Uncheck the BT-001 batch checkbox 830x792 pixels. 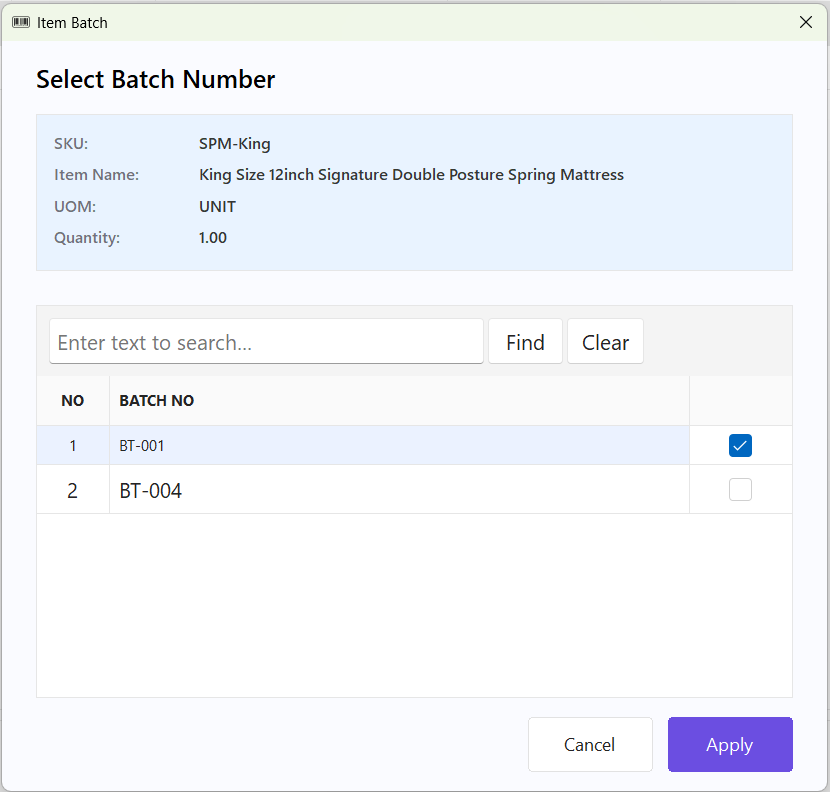click(x=740, y=445)
